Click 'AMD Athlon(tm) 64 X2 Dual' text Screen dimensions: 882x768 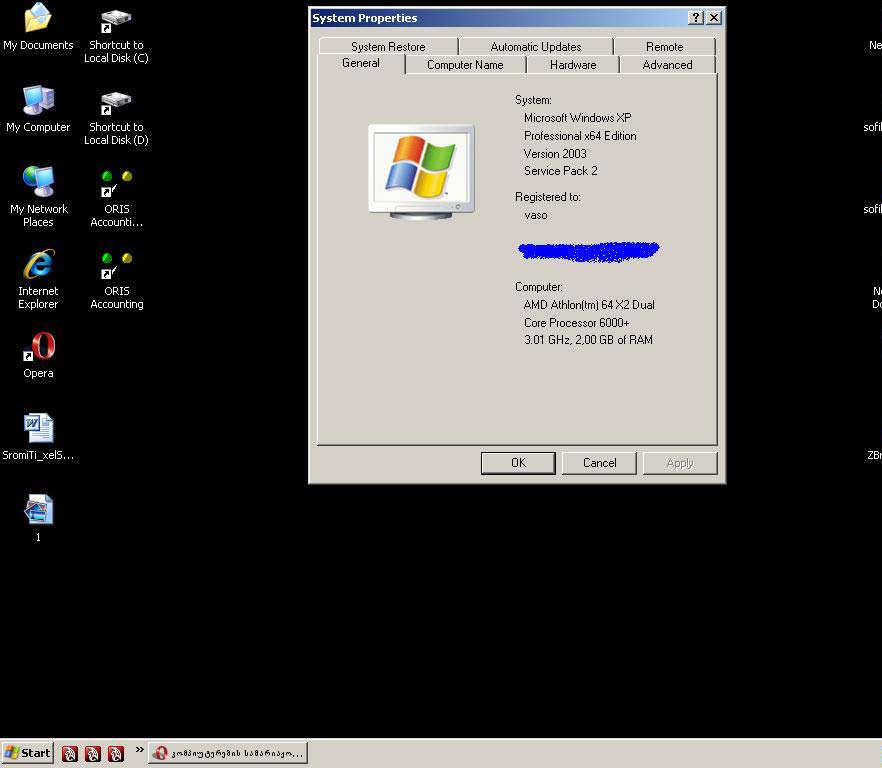[589, 305]
